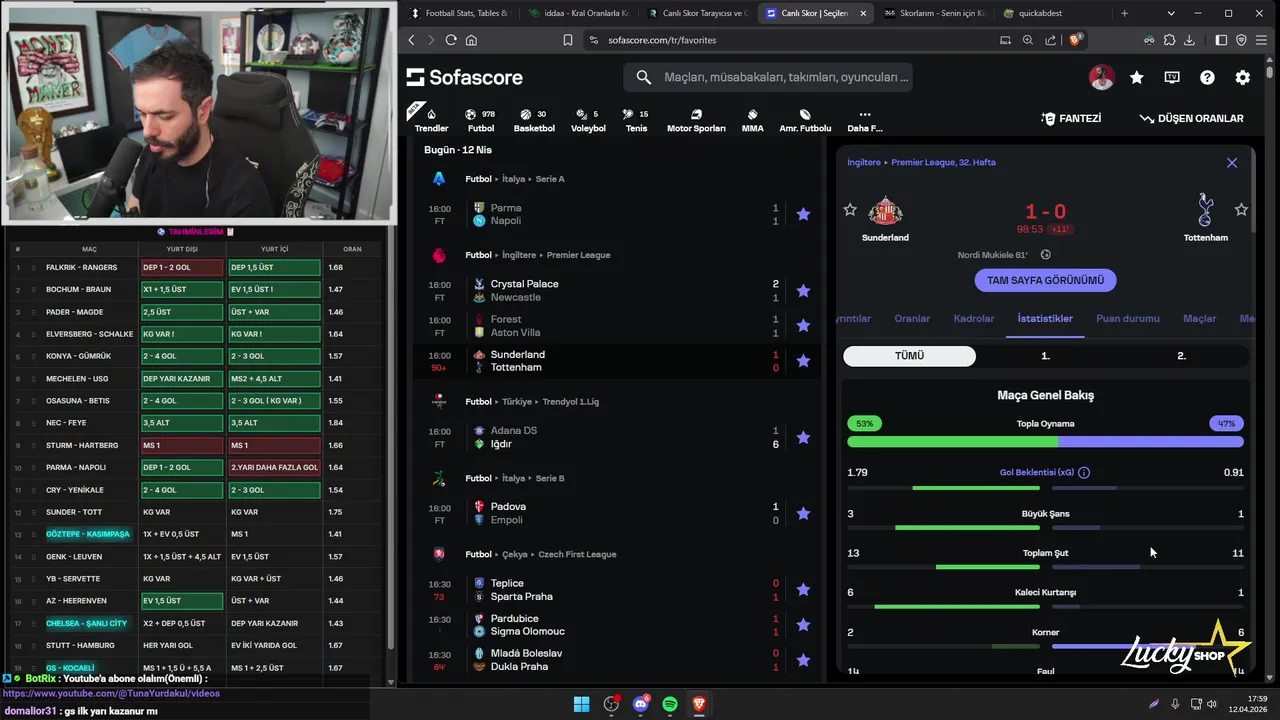Image resolution: width=1280 pixels, height=720 pixels.
Task: Expand the Daha Fazla sports menu
Action: point(865,119)
